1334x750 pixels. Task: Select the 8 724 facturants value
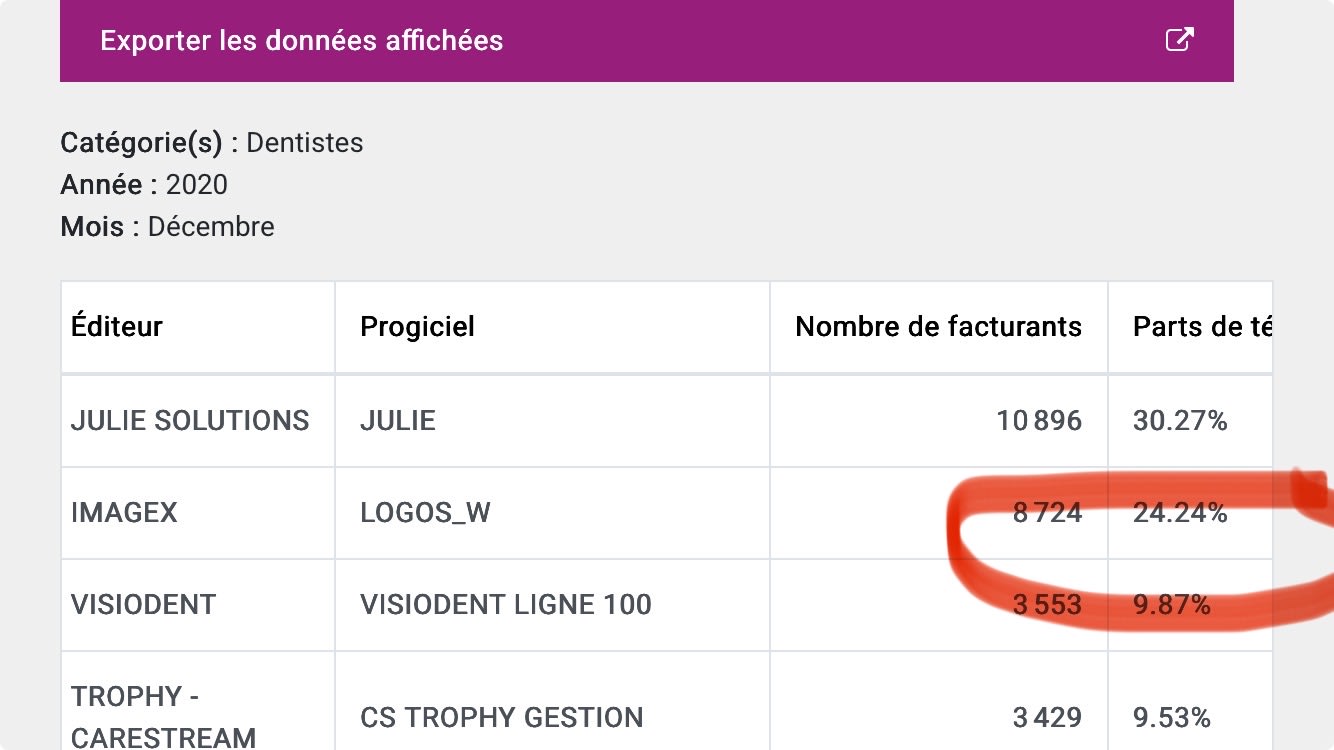(1047, 513)
